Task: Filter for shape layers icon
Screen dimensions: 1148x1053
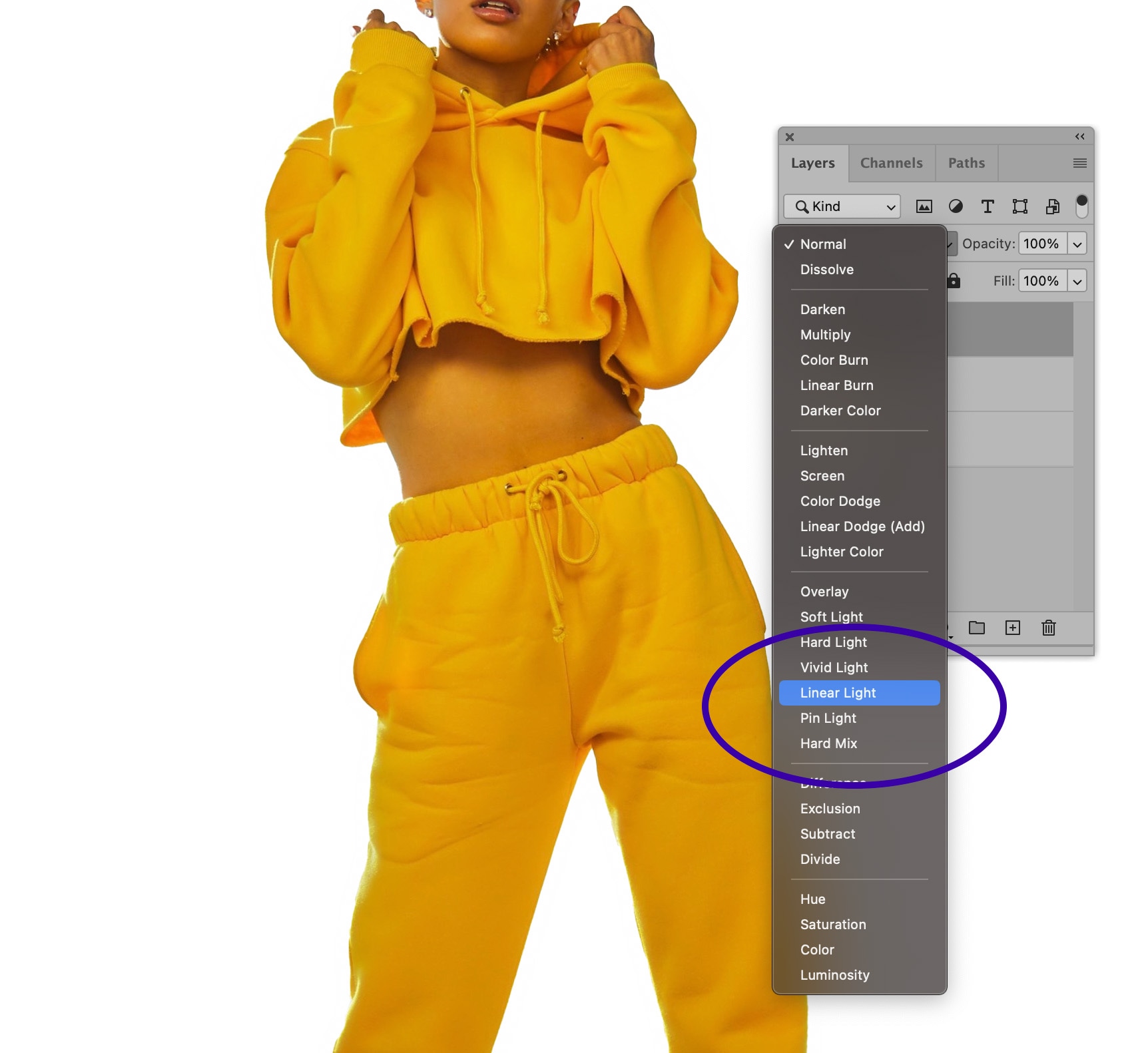Action: (1019, 206)
